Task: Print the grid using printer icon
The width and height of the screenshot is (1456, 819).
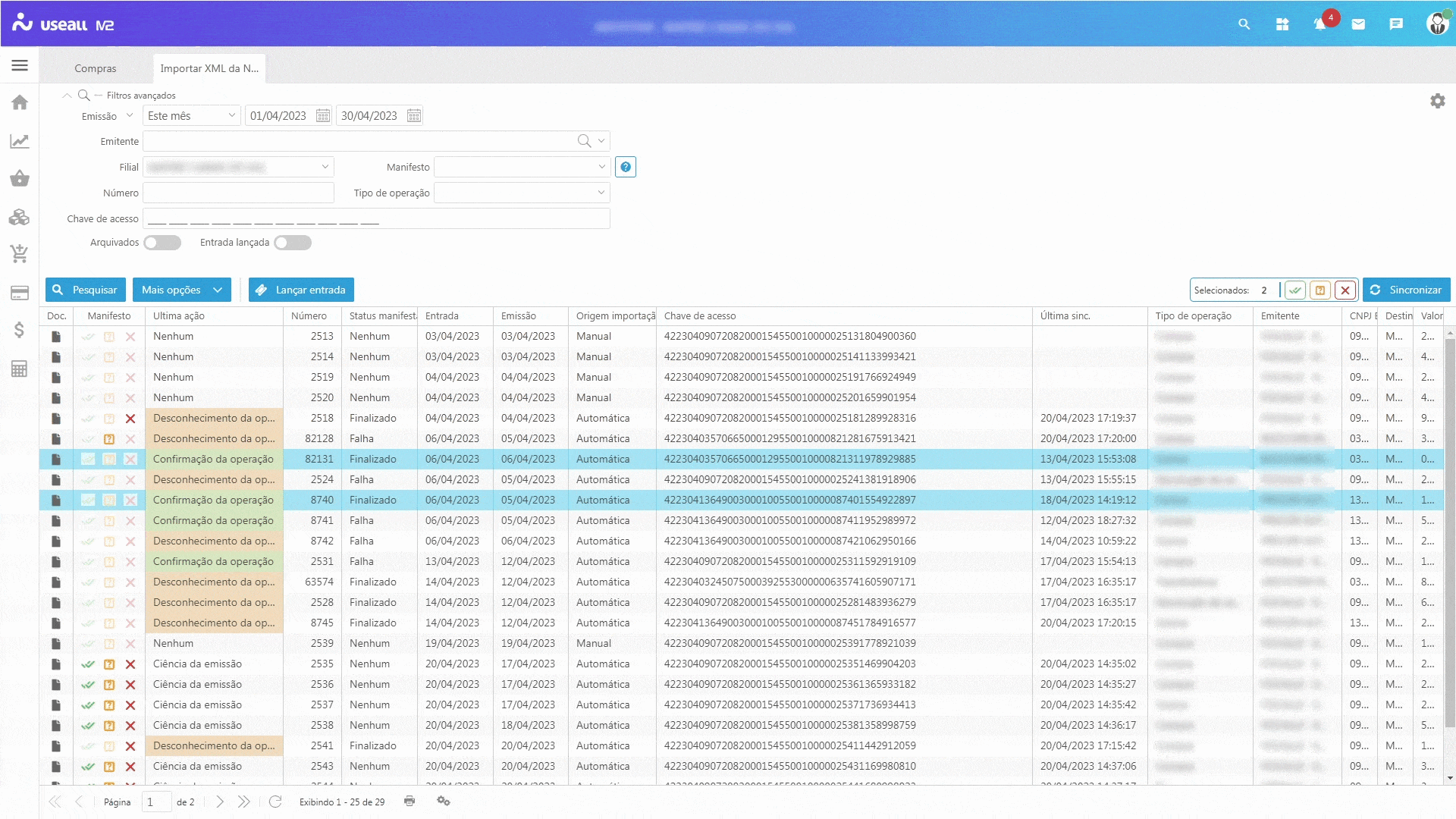Action: pos(409,801)
